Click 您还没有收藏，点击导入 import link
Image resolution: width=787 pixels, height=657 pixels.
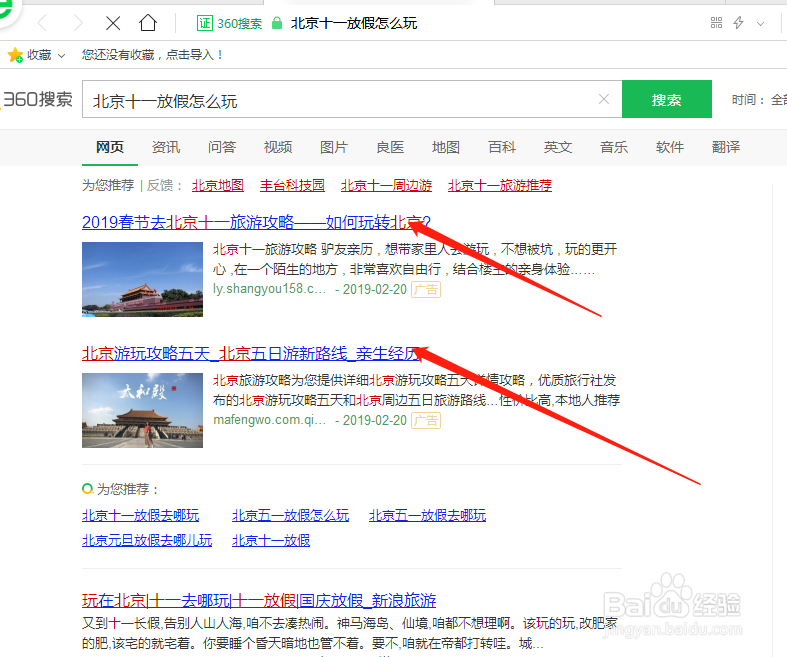[152, 55]
